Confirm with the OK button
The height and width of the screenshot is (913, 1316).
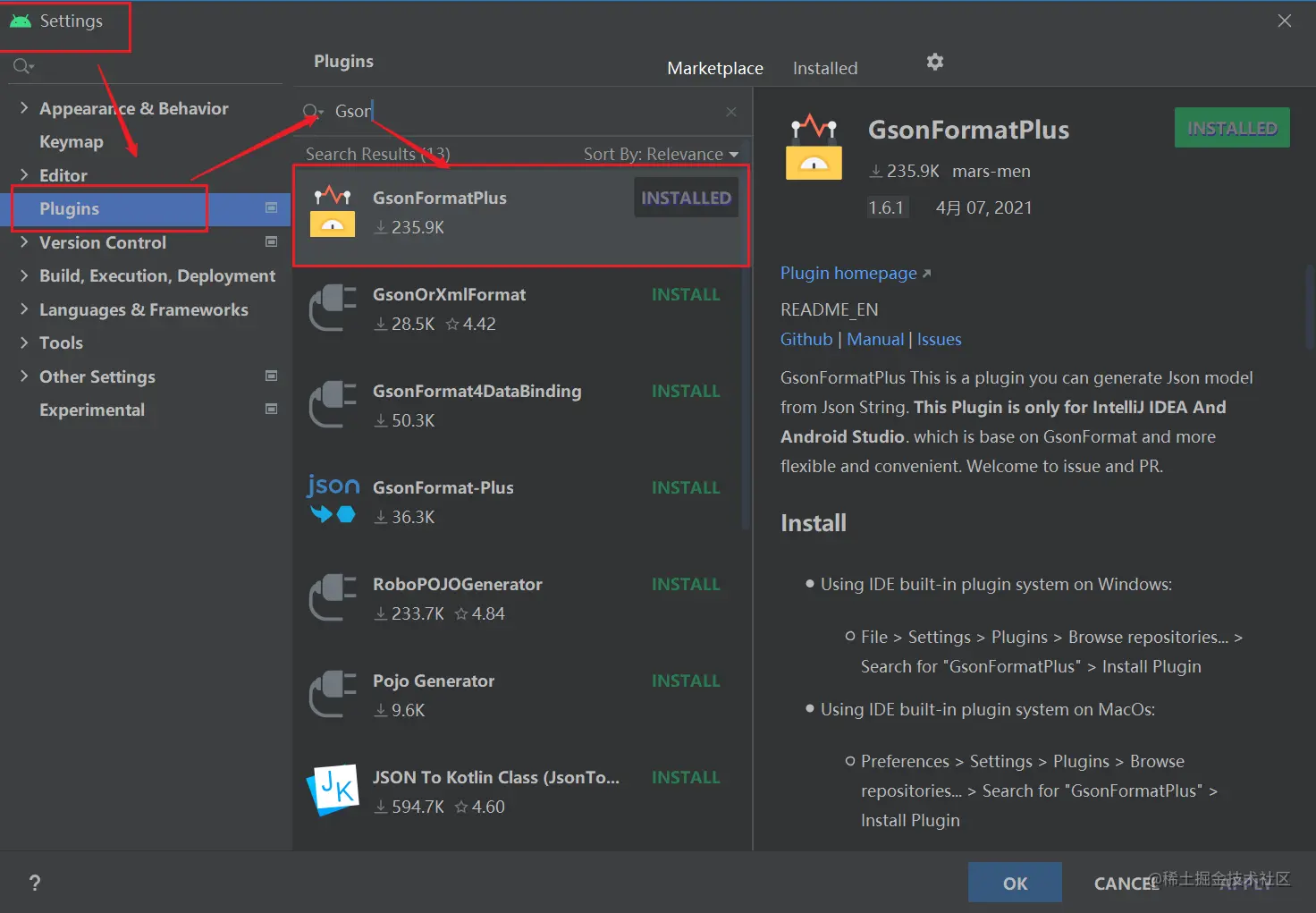(x=1015, y=883)
